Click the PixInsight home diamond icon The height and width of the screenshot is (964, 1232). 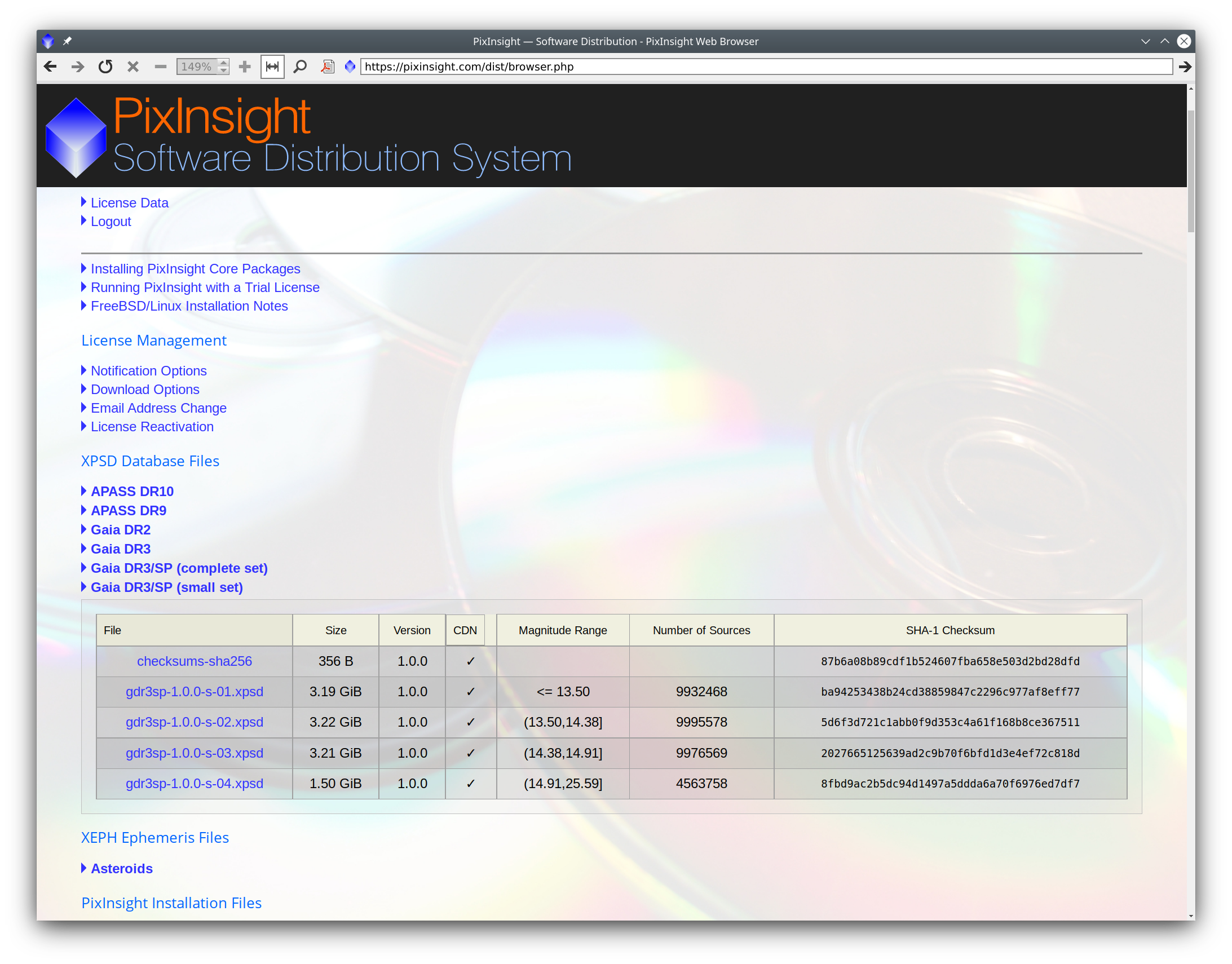[x=350, y=67]
